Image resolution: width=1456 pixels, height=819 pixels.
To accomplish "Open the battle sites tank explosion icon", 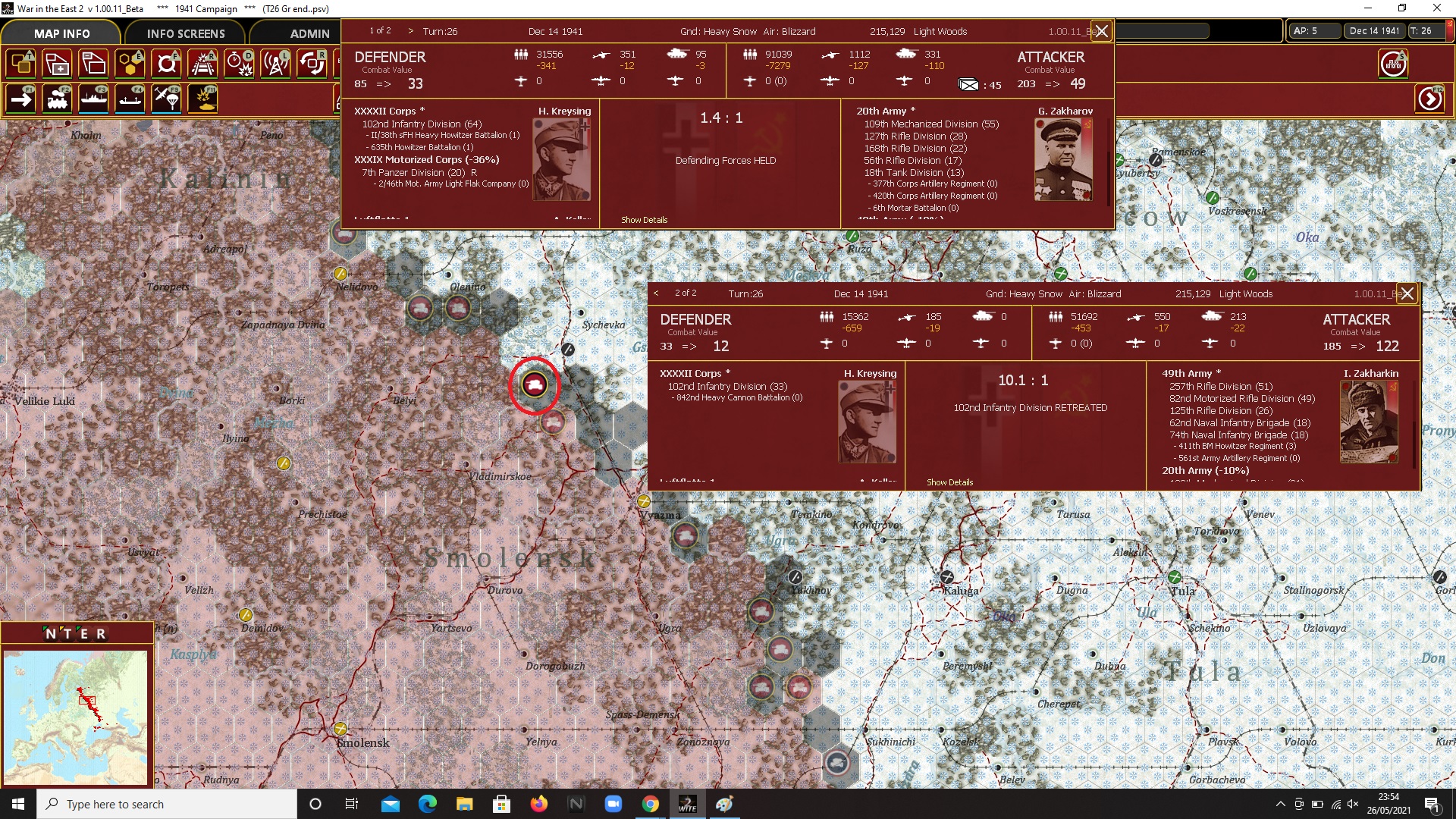I will pyautogui.click(x=203, y=99).
